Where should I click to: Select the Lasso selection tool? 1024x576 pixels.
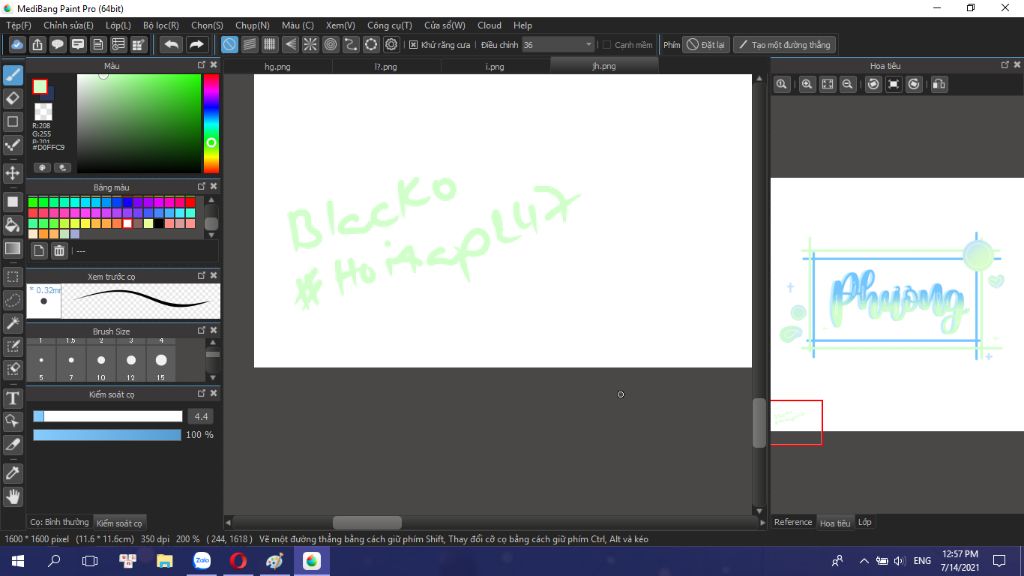point(13,300)
